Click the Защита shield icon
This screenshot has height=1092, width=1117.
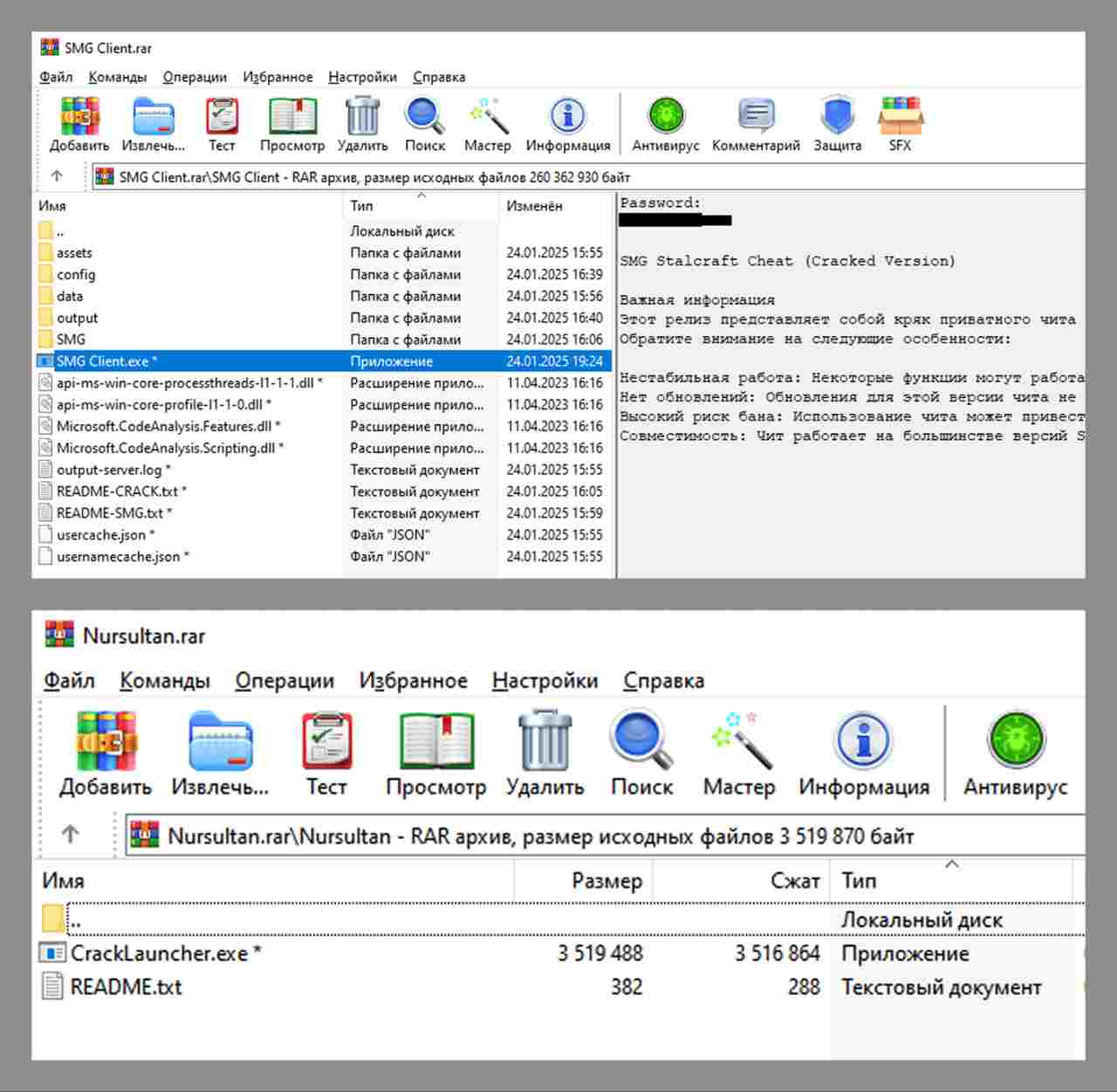pos(837,115)
